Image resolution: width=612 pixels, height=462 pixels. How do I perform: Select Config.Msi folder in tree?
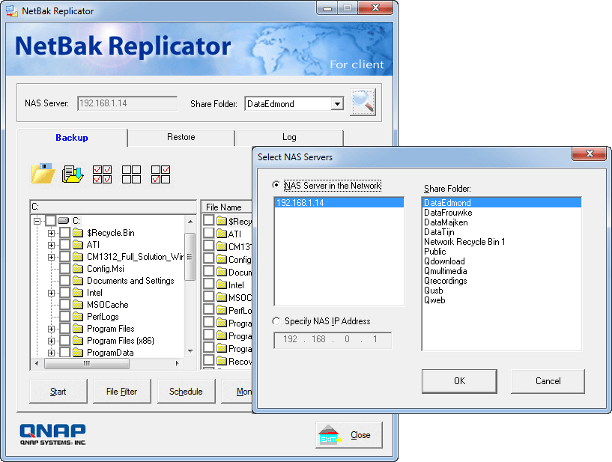click(x=105, y=269)
